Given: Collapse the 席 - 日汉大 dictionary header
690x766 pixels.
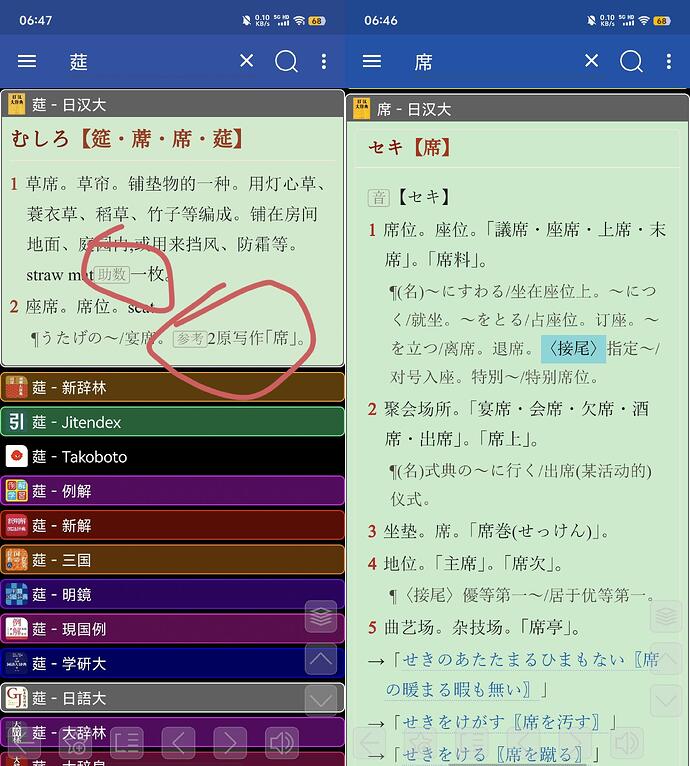Looking at the screenshot, I should point(518,108).
